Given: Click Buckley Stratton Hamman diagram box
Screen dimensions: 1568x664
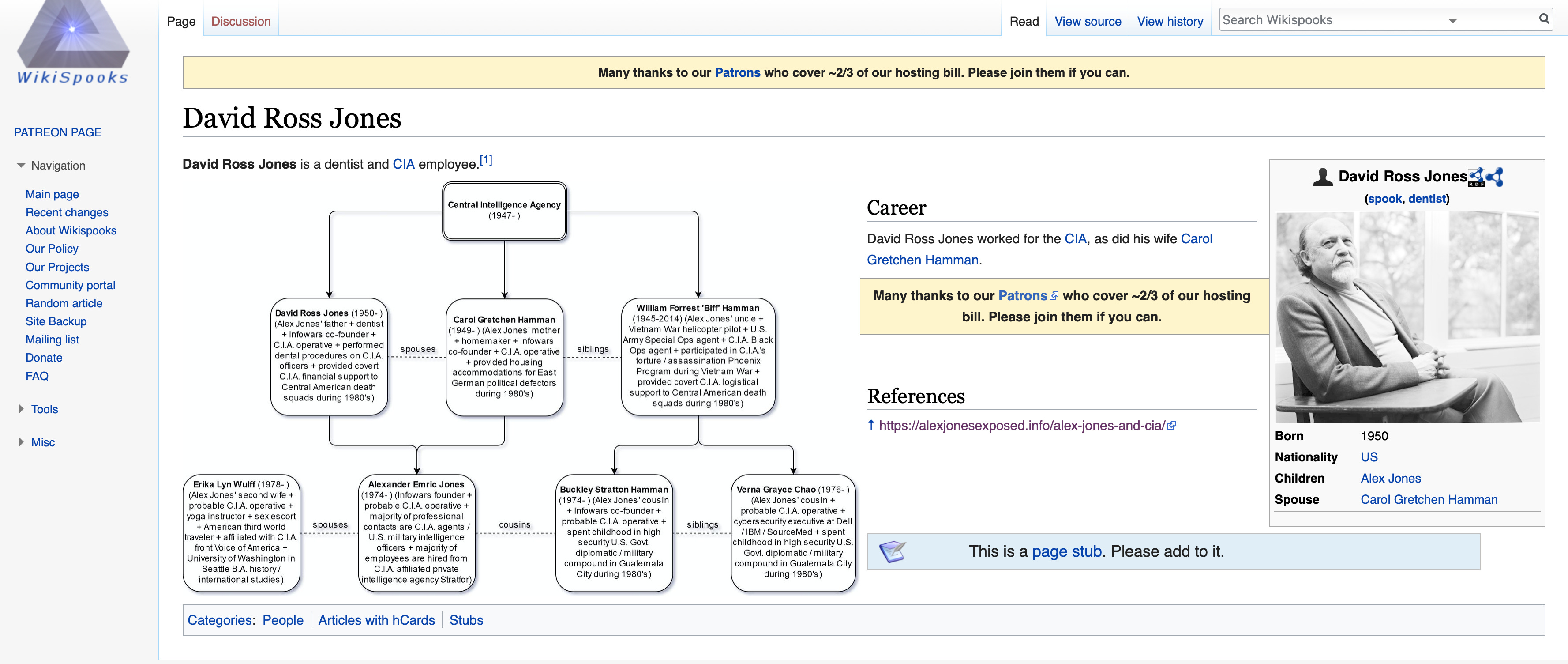Looking at the screenshot, I should click(x=614, y=532).
